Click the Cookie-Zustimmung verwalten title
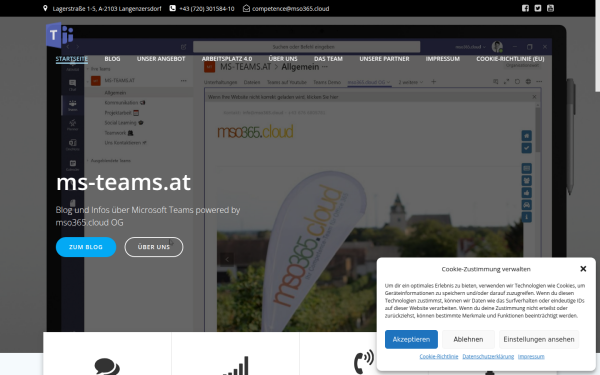 coord(486,269)
